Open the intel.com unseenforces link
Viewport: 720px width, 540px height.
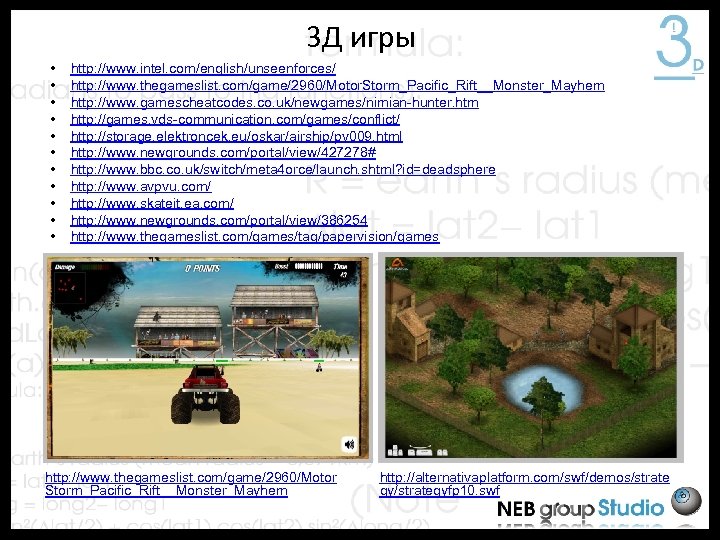[x=203, y=68]
